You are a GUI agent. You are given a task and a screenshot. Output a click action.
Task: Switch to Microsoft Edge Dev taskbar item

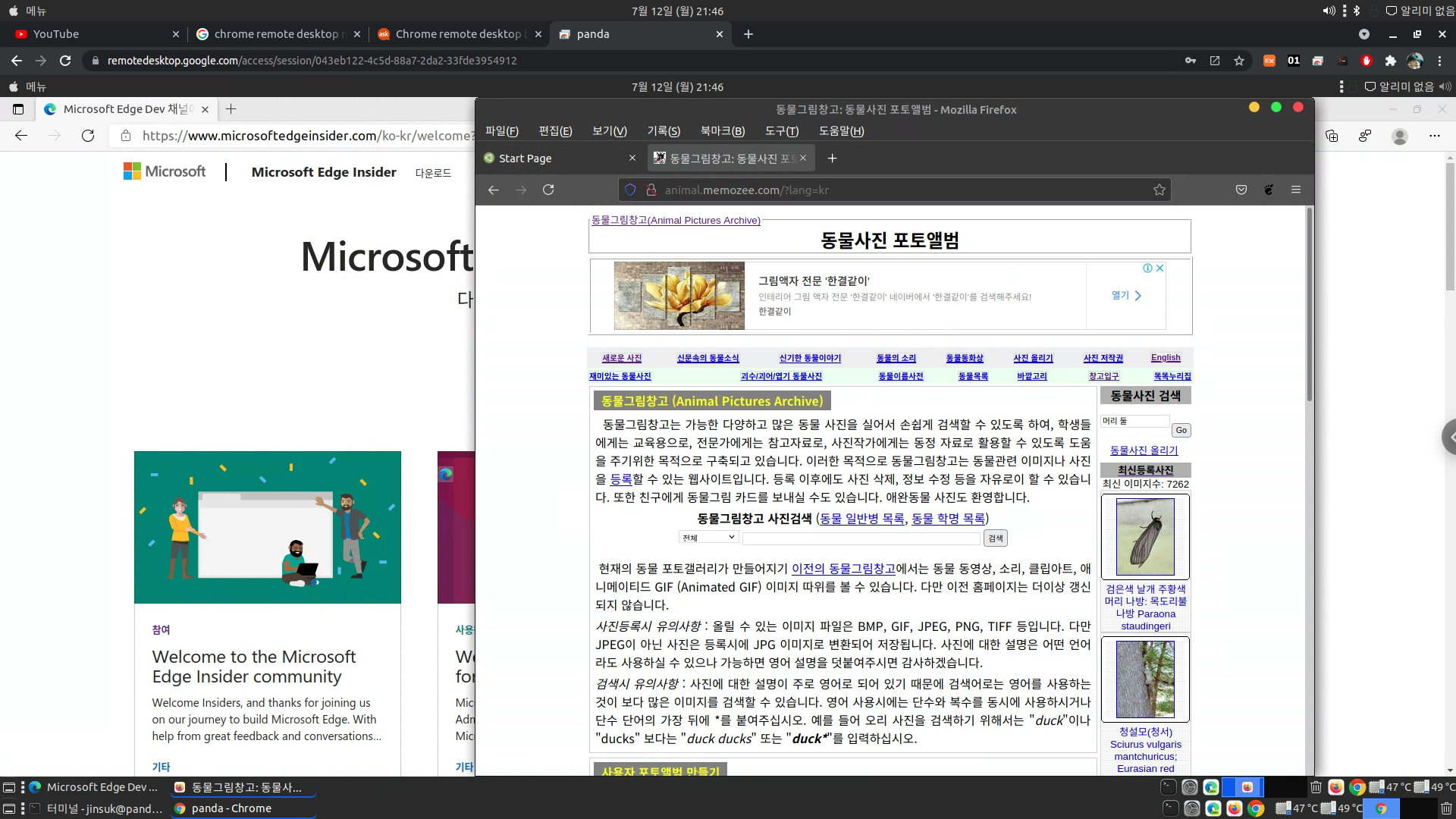(x=93, y=787)
